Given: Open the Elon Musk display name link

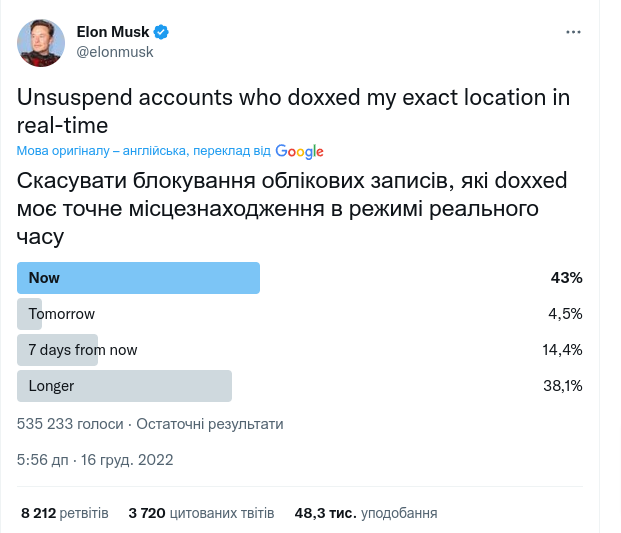Looking at the screenshot, I should point(113,32).
